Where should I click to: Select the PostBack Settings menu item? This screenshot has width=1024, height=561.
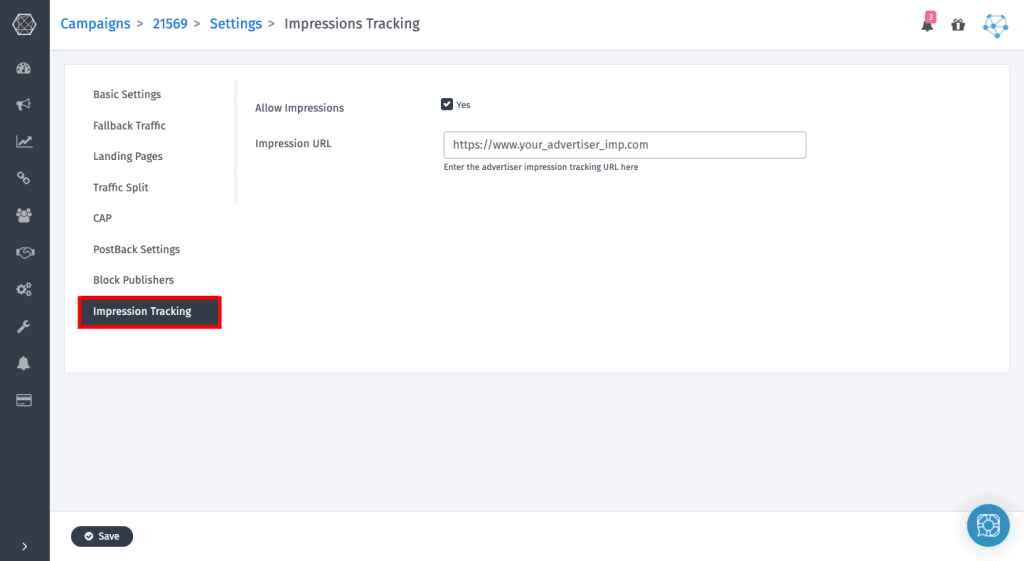(136, 249)
